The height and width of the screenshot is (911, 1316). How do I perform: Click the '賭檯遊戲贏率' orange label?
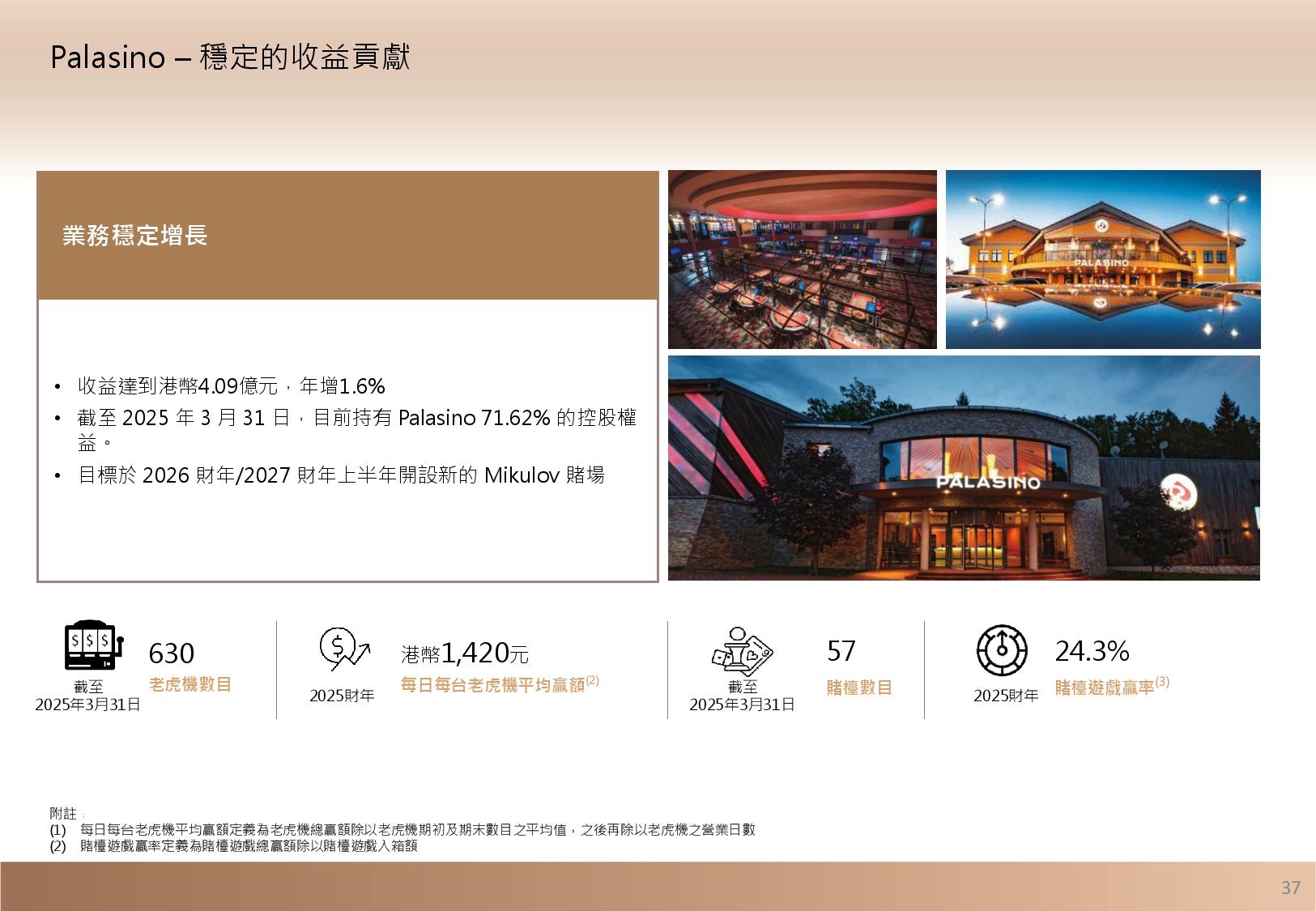click(1104, 688)
